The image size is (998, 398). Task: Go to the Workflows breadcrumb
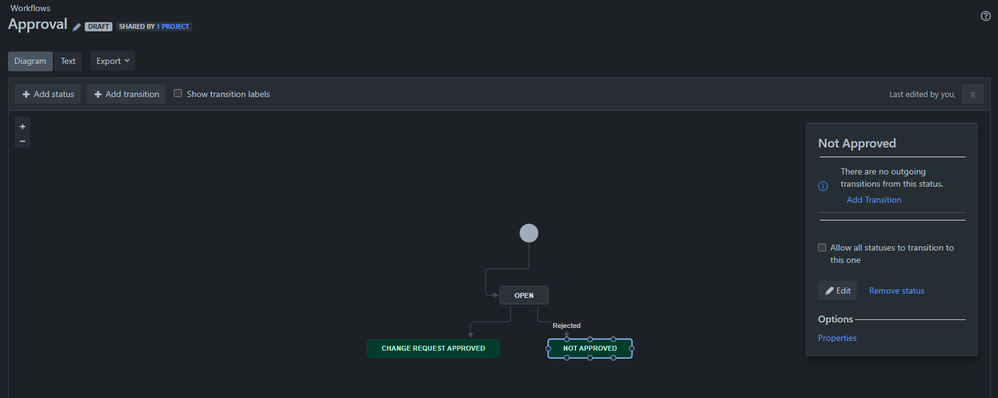click(x=31, y=8)
